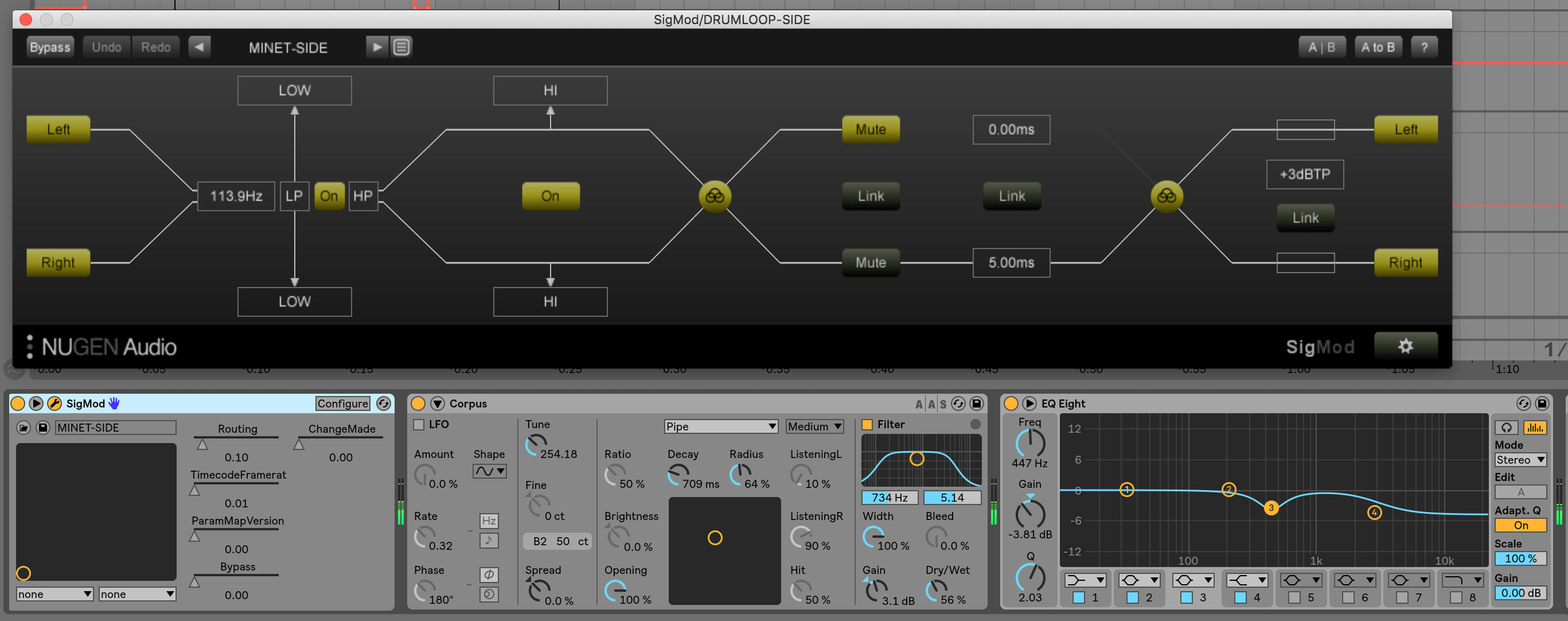Enable EQ Eight audition headphones
The height and width of the screenshot is (621, 1568).
1507,428
